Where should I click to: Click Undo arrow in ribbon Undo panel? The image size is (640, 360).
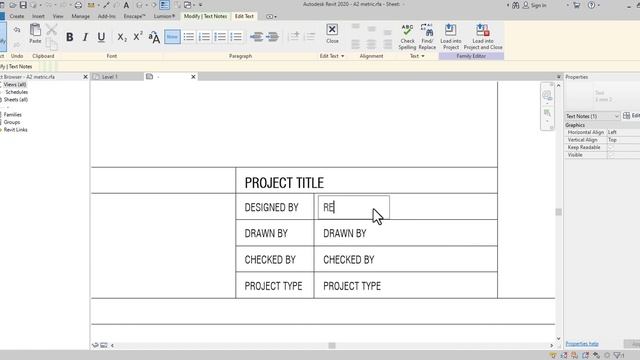pos(17,30)
